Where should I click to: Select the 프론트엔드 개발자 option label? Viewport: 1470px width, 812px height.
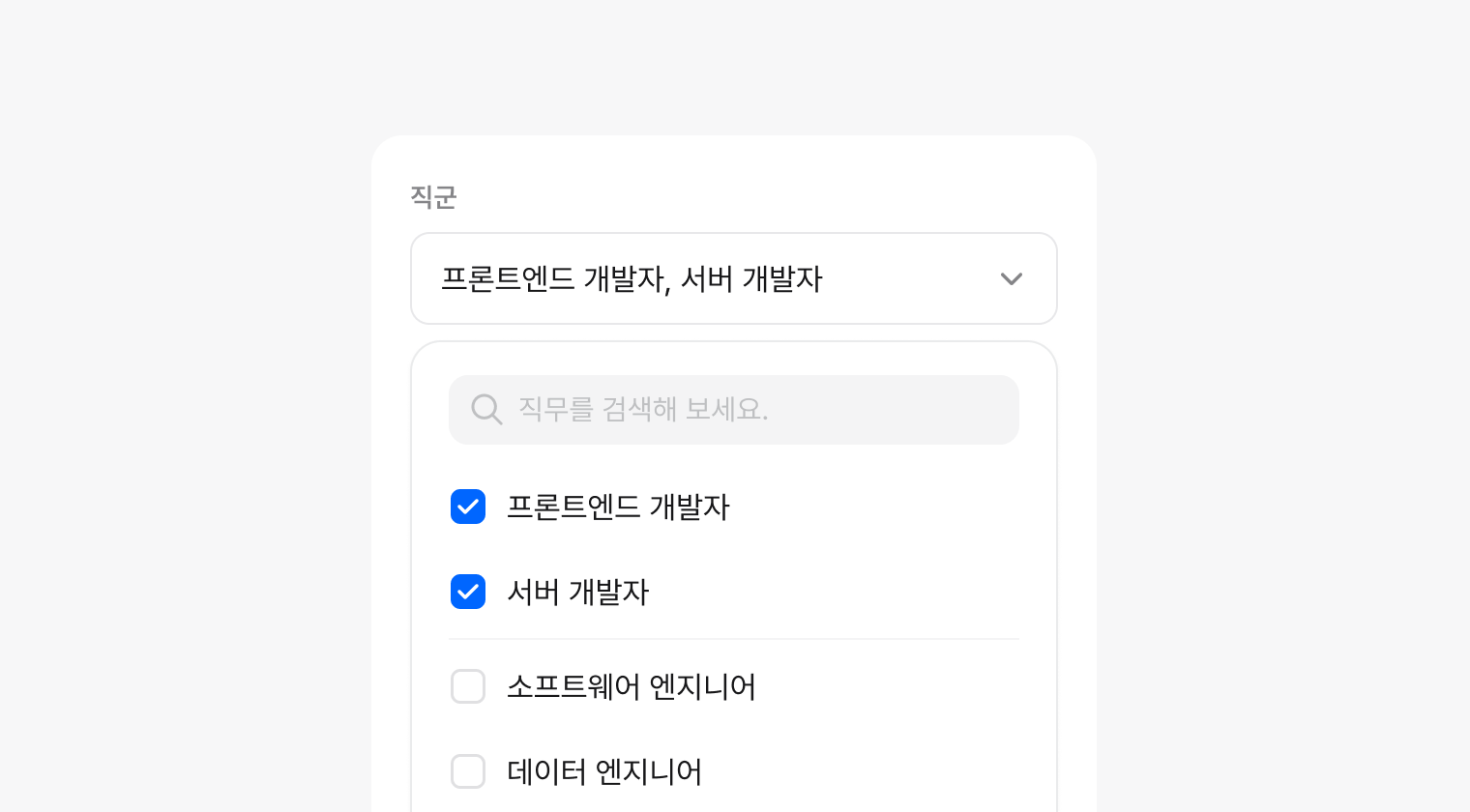(x=618, y=507)
